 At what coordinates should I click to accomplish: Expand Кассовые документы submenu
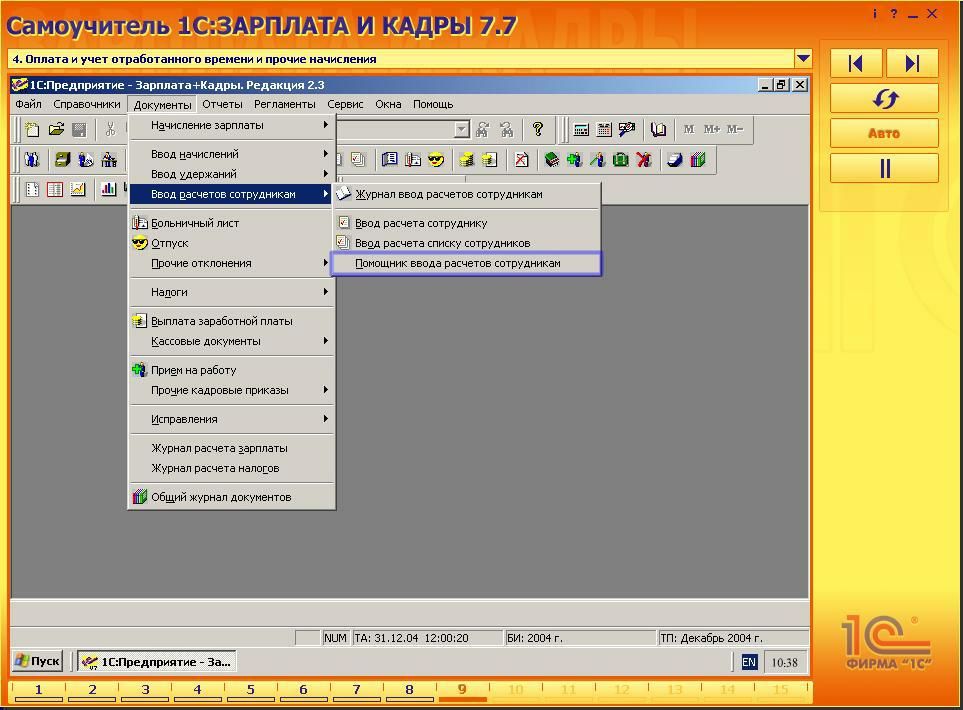tap(232, 341)
